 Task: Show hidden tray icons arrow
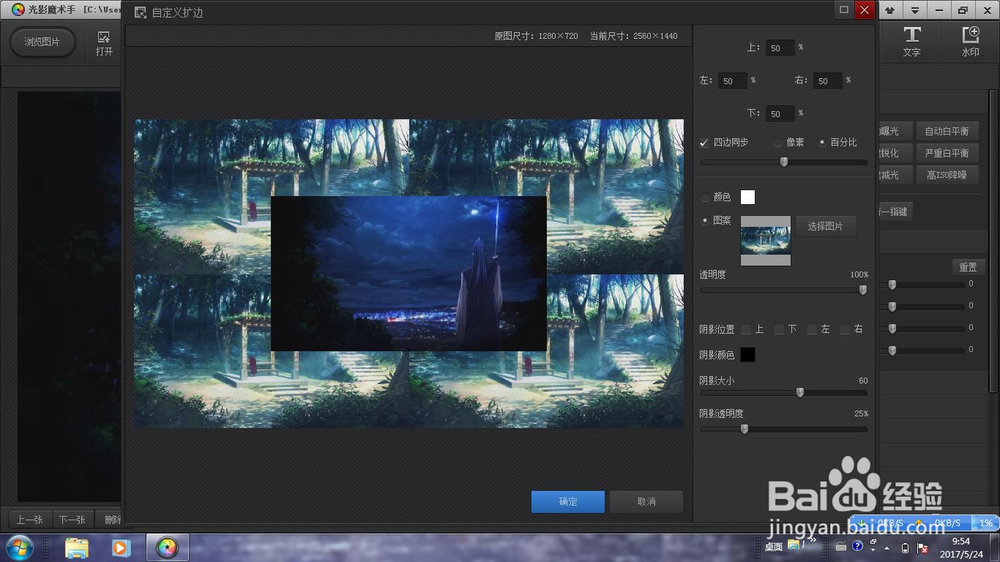pyautogui.click(x=886, y=548)
